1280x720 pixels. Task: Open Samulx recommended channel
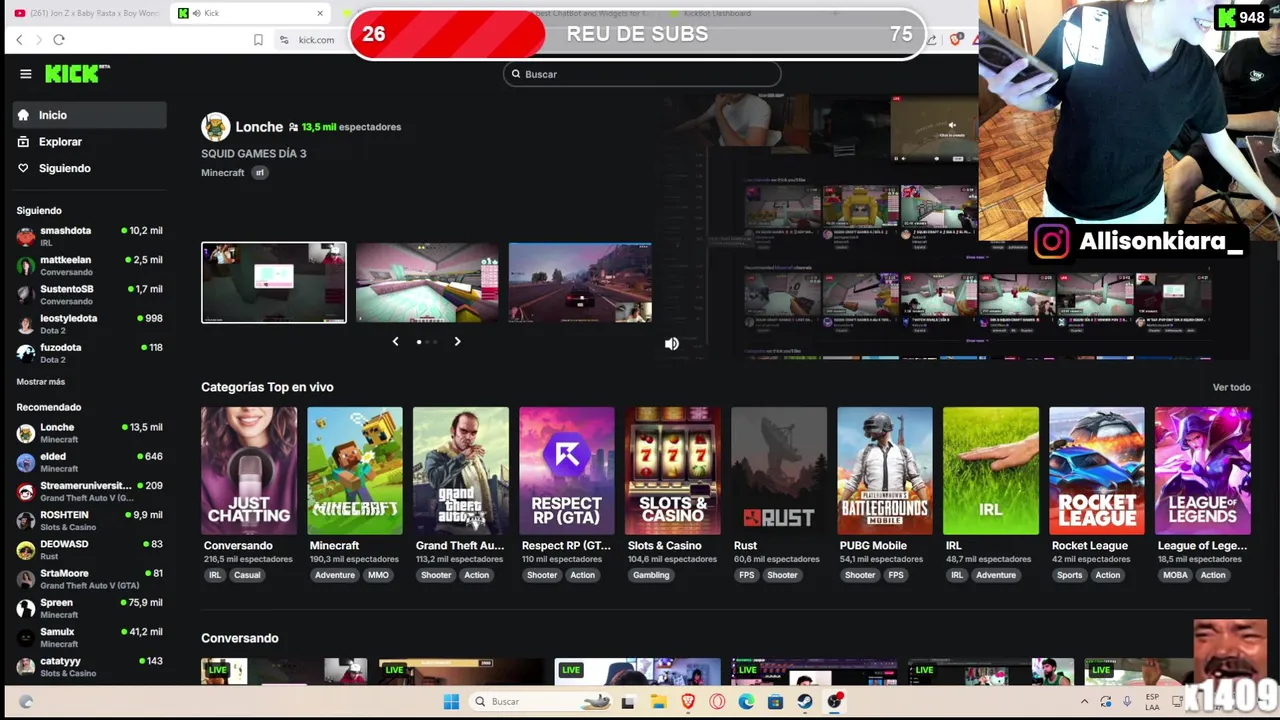[x=90, y=637]
